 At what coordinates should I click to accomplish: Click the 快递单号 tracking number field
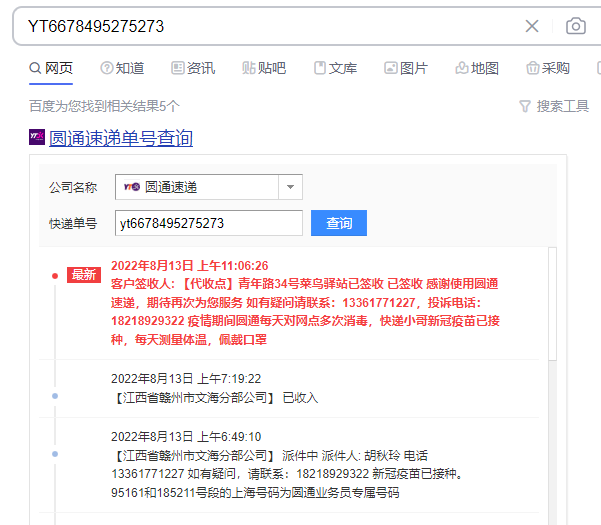point(209,223)
